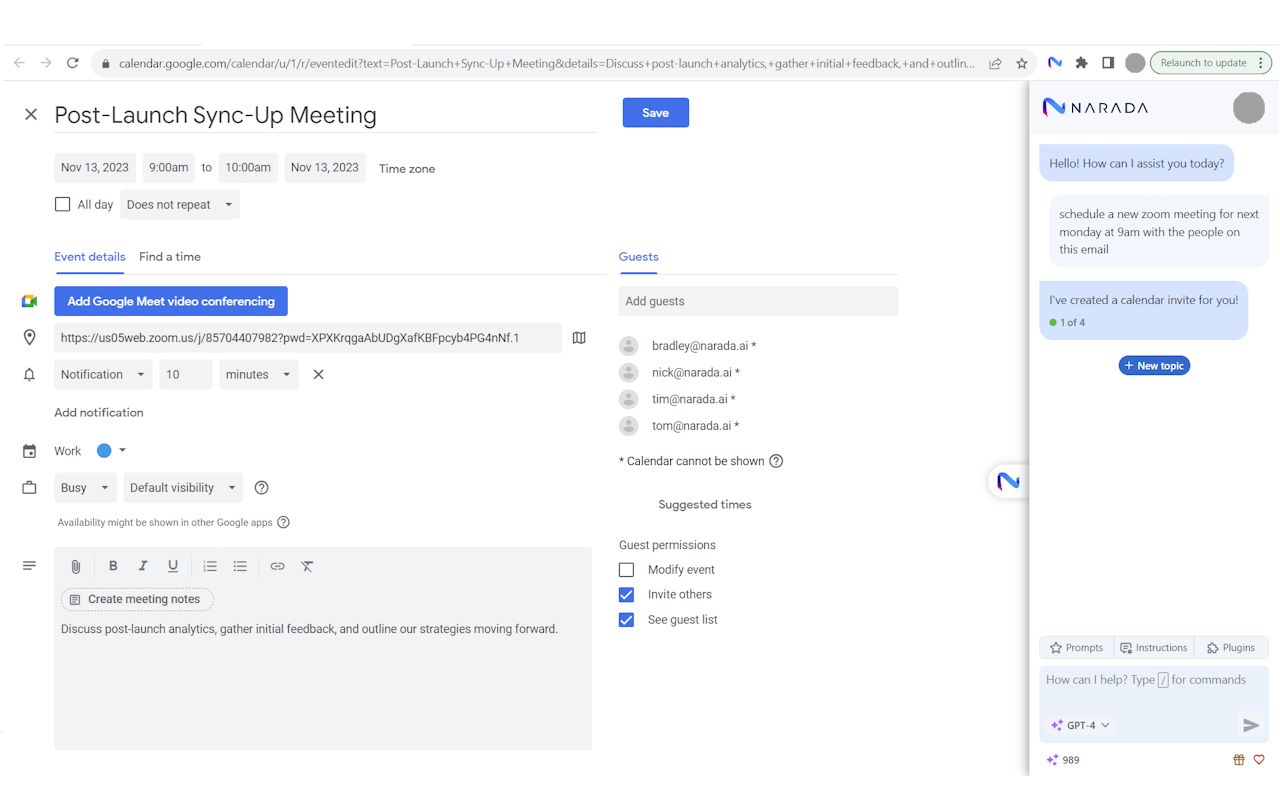Add Google Meet video conferencing
Image resolution: width=1280 pixels, height=800 pixels.
tap(170, 300)
